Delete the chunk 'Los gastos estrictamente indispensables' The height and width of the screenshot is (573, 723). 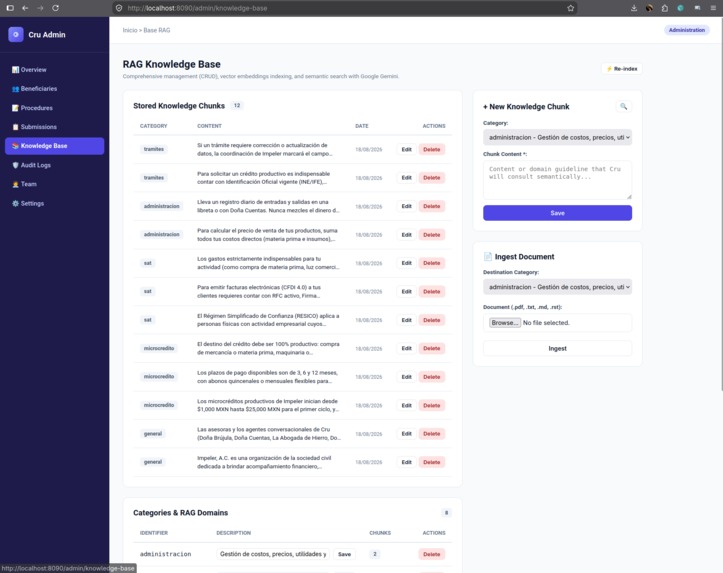point(432,263)
